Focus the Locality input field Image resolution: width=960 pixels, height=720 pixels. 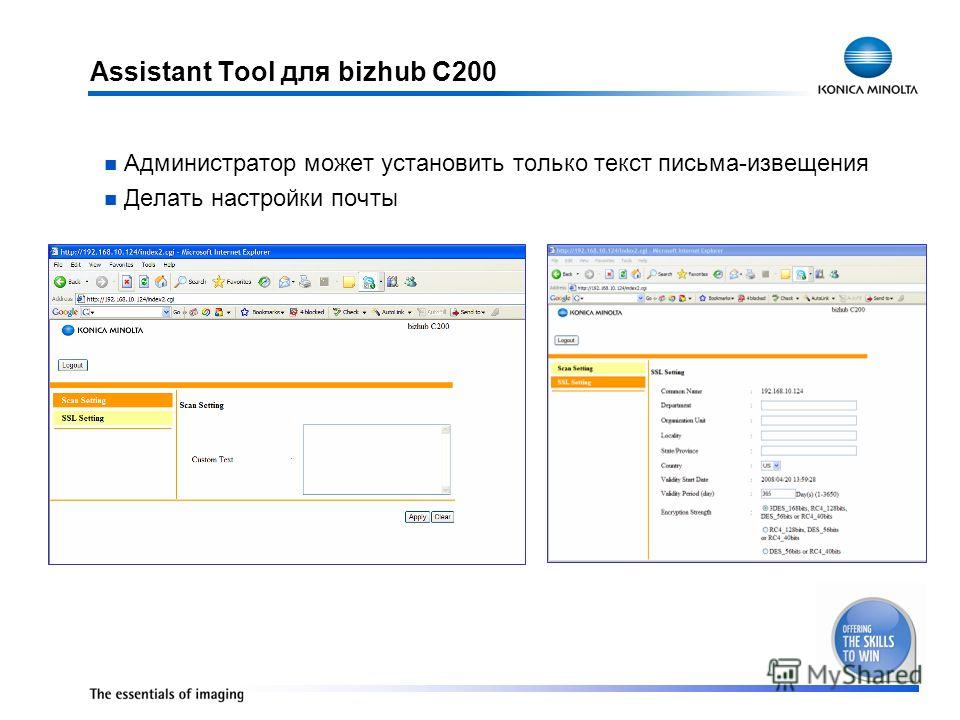[x=809, y=436]
